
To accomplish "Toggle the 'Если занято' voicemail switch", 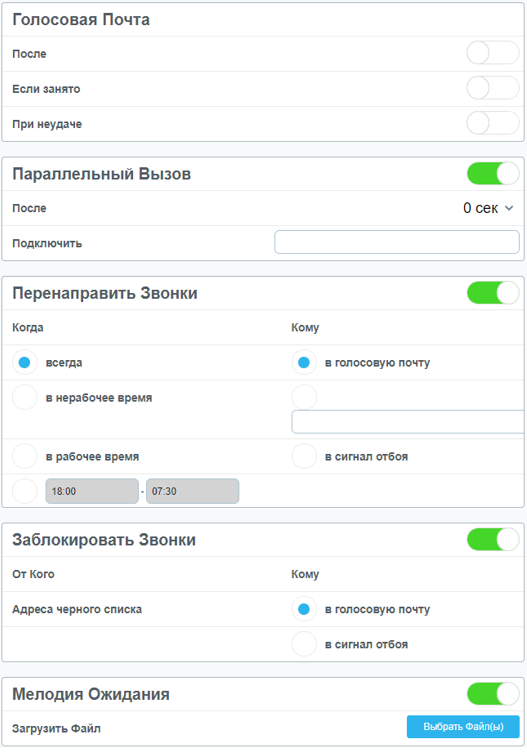I will (492, 88).
